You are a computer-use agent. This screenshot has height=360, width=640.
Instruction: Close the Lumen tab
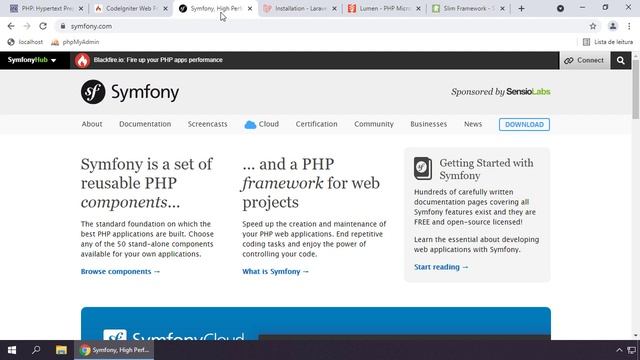tap(418, 9)
